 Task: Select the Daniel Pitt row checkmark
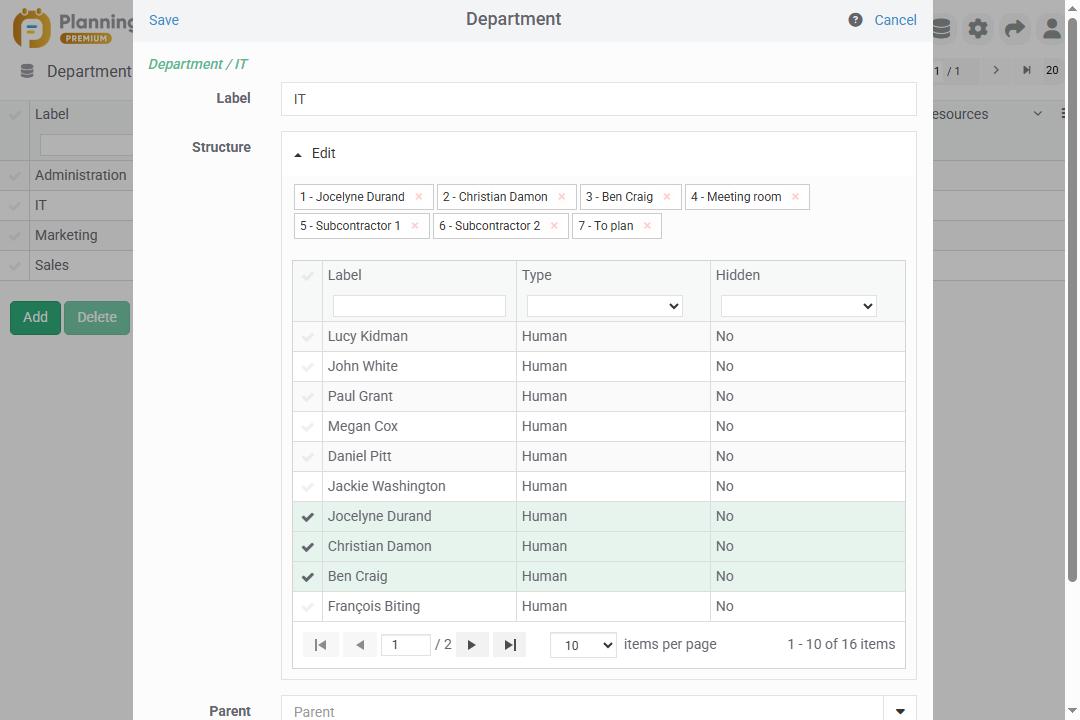[x=308, y=457]
